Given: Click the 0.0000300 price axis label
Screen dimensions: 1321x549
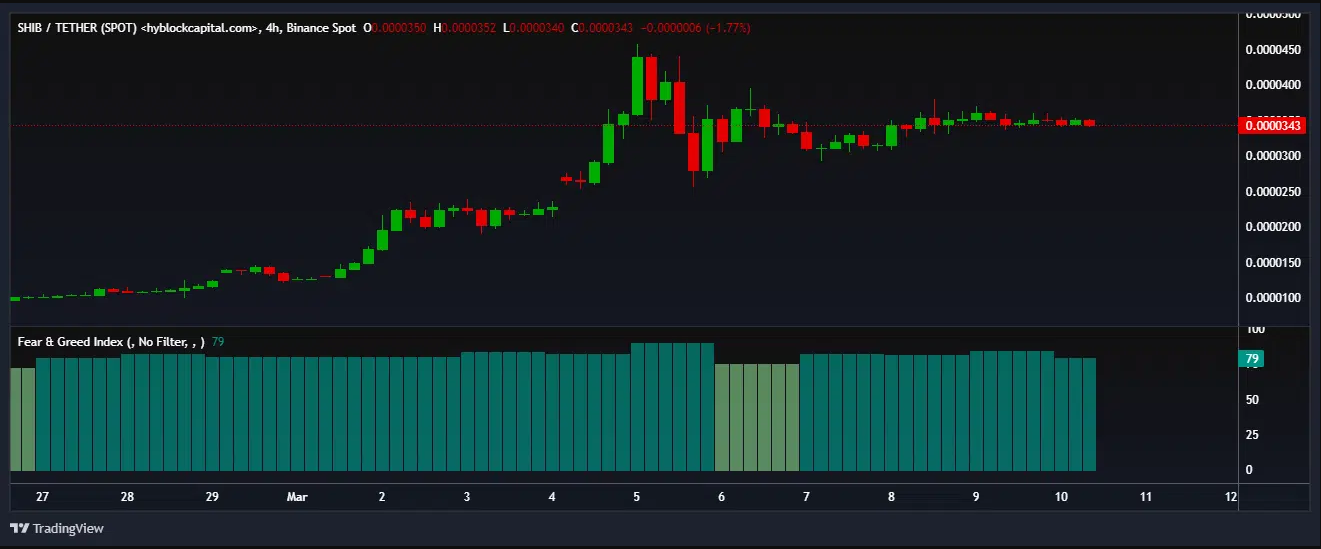Looking at the screenshot, I should pyautogui.click(x=1272, y=156).
